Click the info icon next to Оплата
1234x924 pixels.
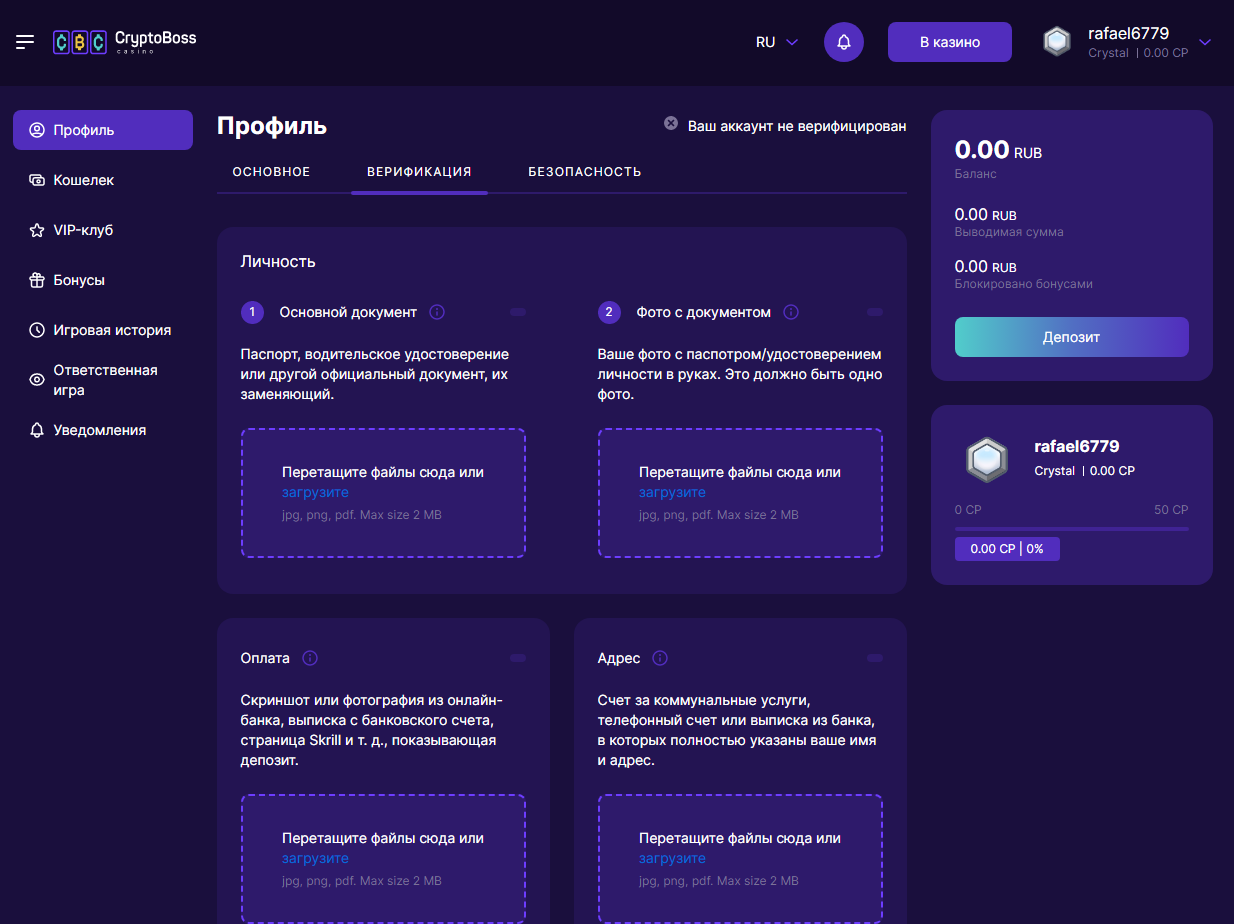(310, 658)
